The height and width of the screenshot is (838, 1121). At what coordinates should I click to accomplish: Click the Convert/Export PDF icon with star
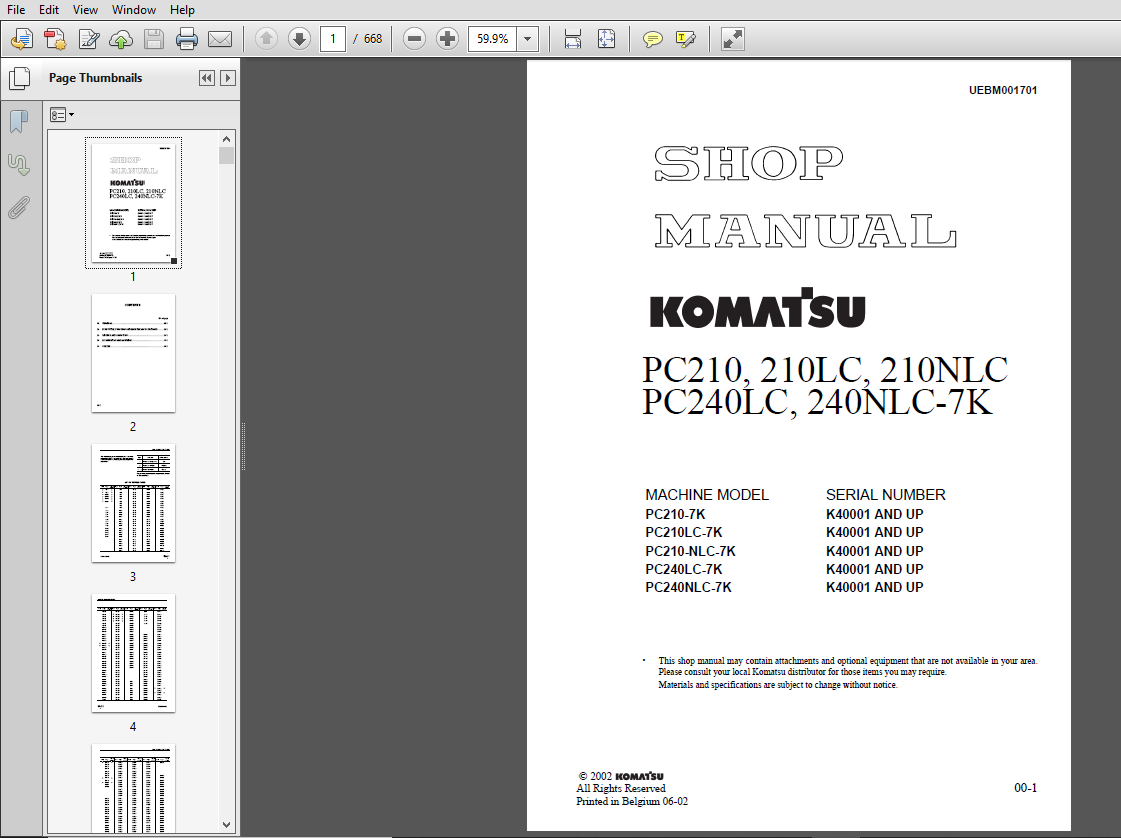pos(55,39)
